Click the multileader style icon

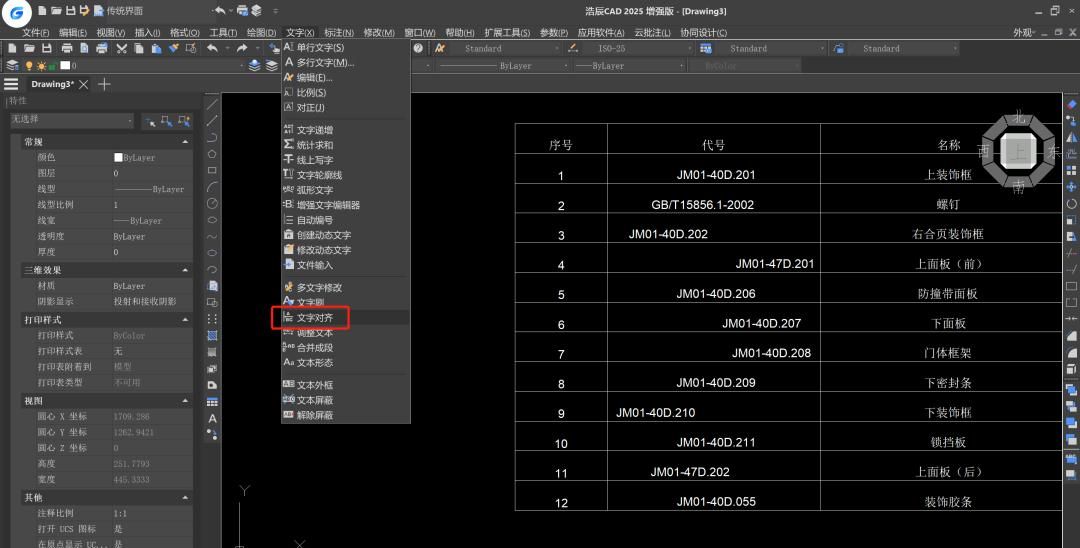[x=839, y=48]
